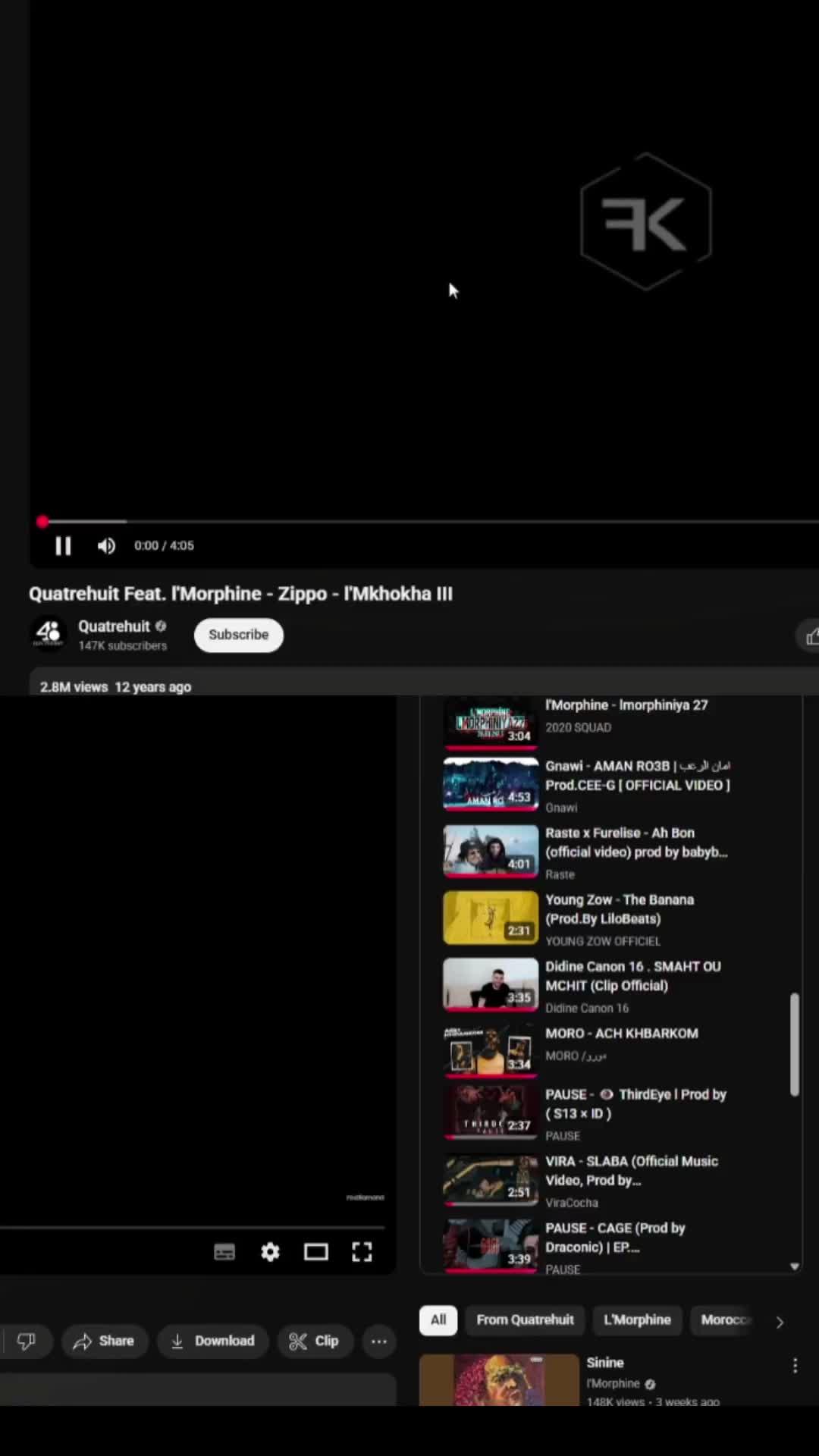Mute the video volume speaker icon
The height and width of the screenshot is (1456, 819).
(106, 546)
